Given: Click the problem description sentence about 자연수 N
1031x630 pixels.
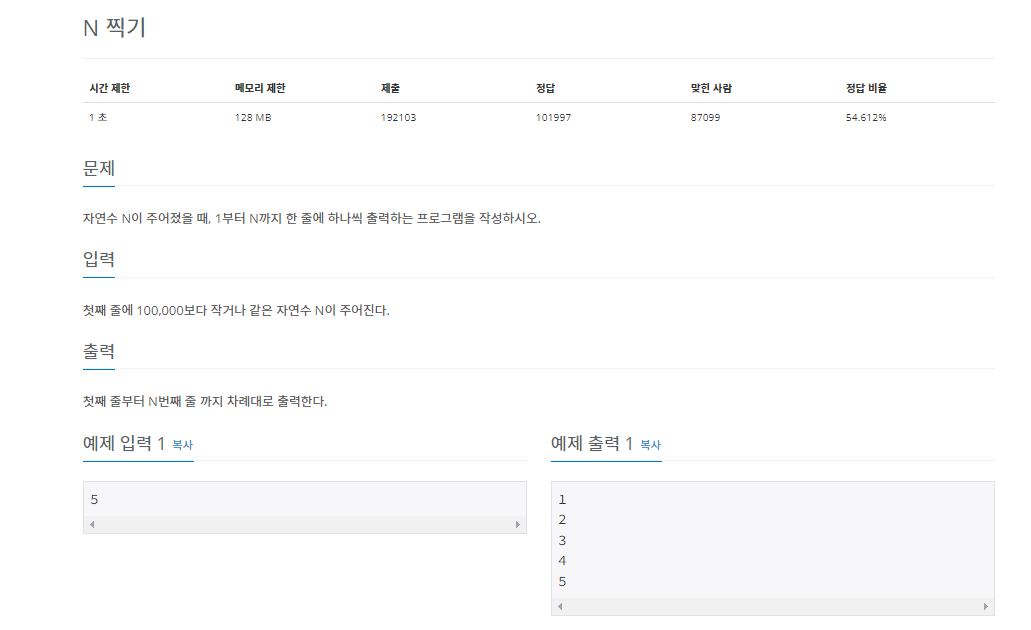Looking at the screenshot, I should pyautogui.click(x=312, y=218).
